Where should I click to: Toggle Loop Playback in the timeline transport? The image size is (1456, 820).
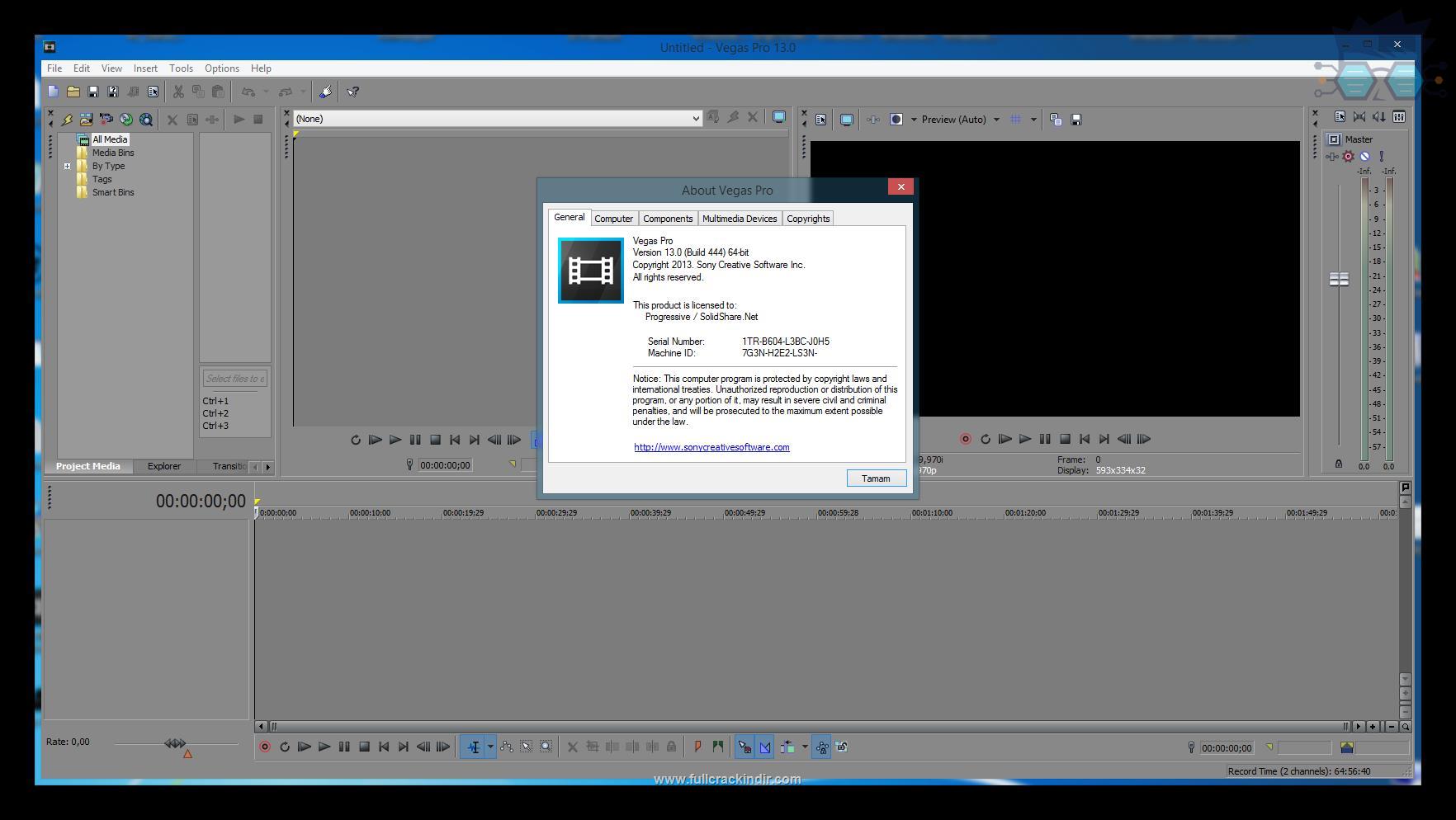click(285, 747)
